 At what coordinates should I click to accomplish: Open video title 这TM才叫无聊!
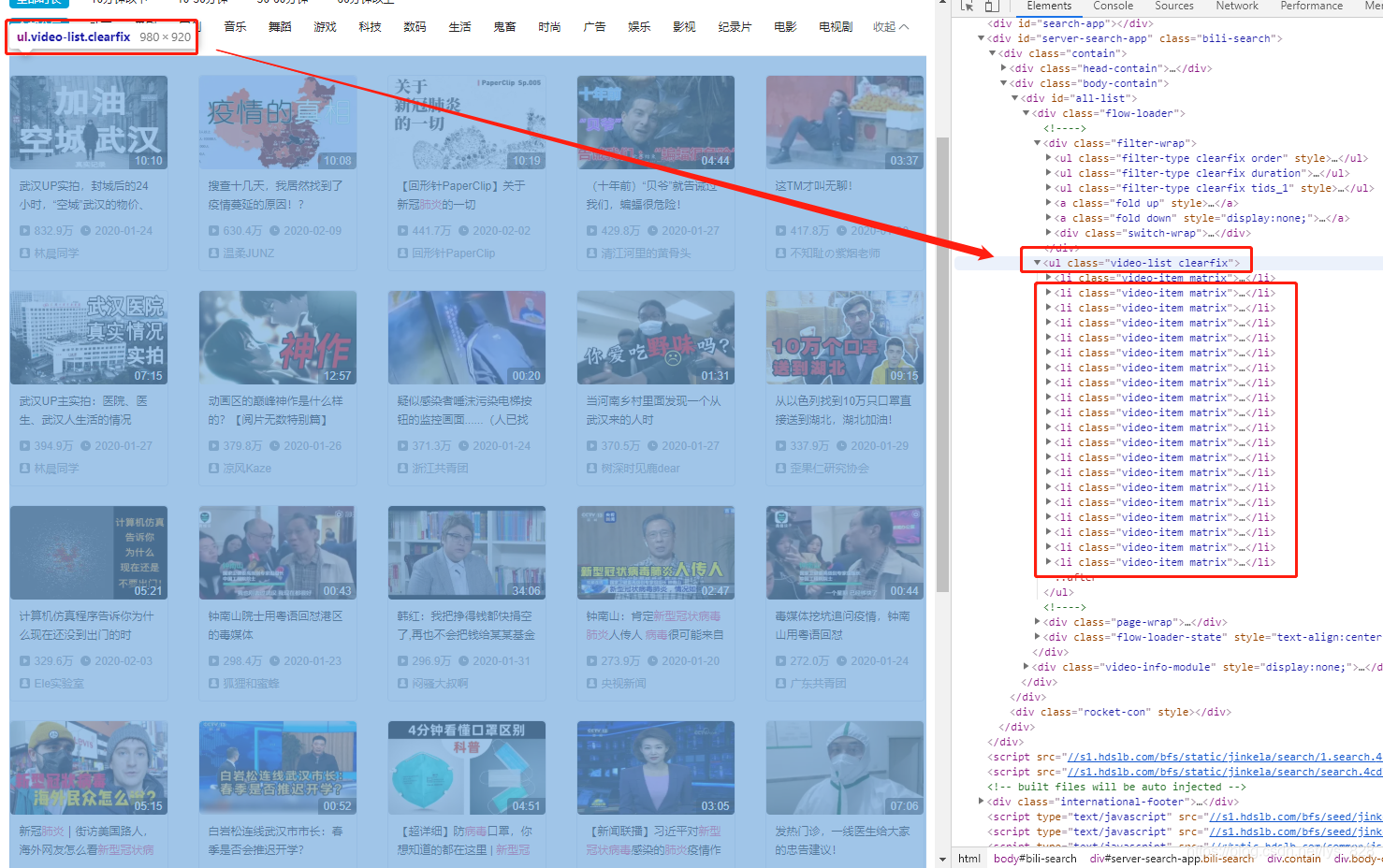tap(813, 186)
